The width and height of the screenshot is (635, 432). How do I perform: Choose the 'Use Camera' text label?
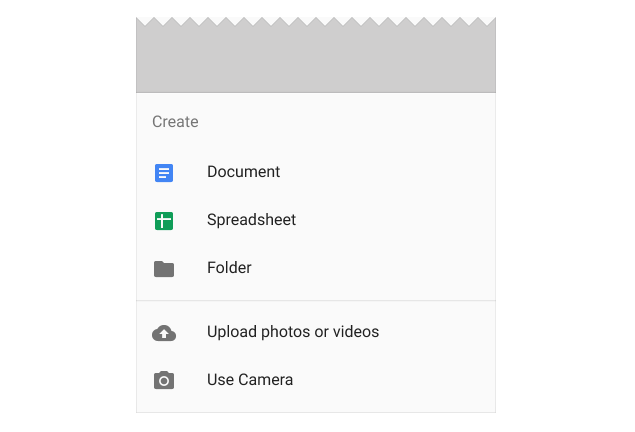250,380
